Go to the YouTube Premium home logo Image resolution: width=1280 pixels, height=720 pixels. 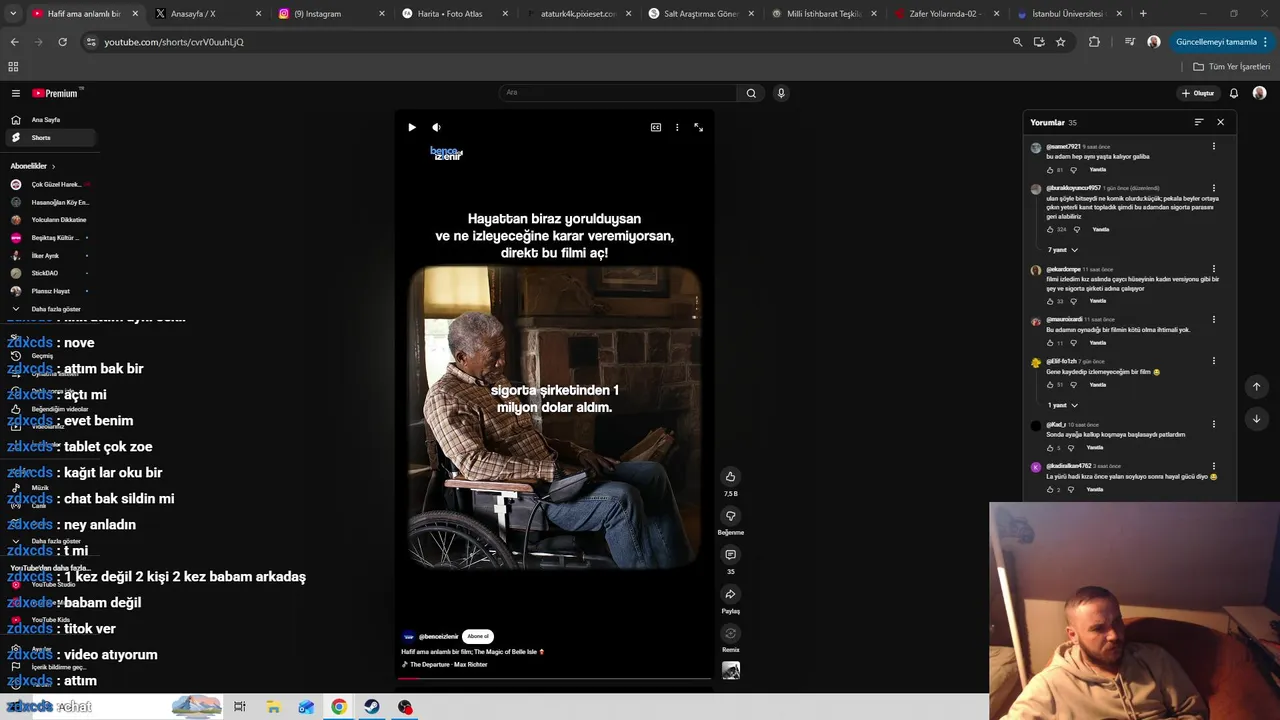click(x=55, y=93)
